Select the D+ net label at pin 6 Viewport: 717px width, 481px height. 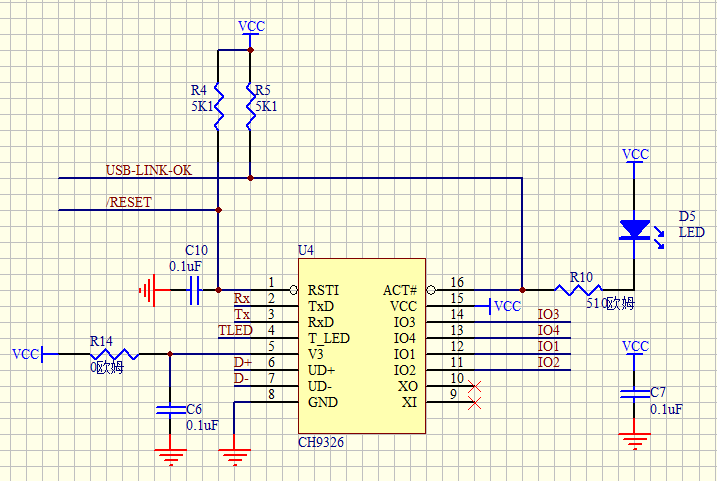coord(242,362)
